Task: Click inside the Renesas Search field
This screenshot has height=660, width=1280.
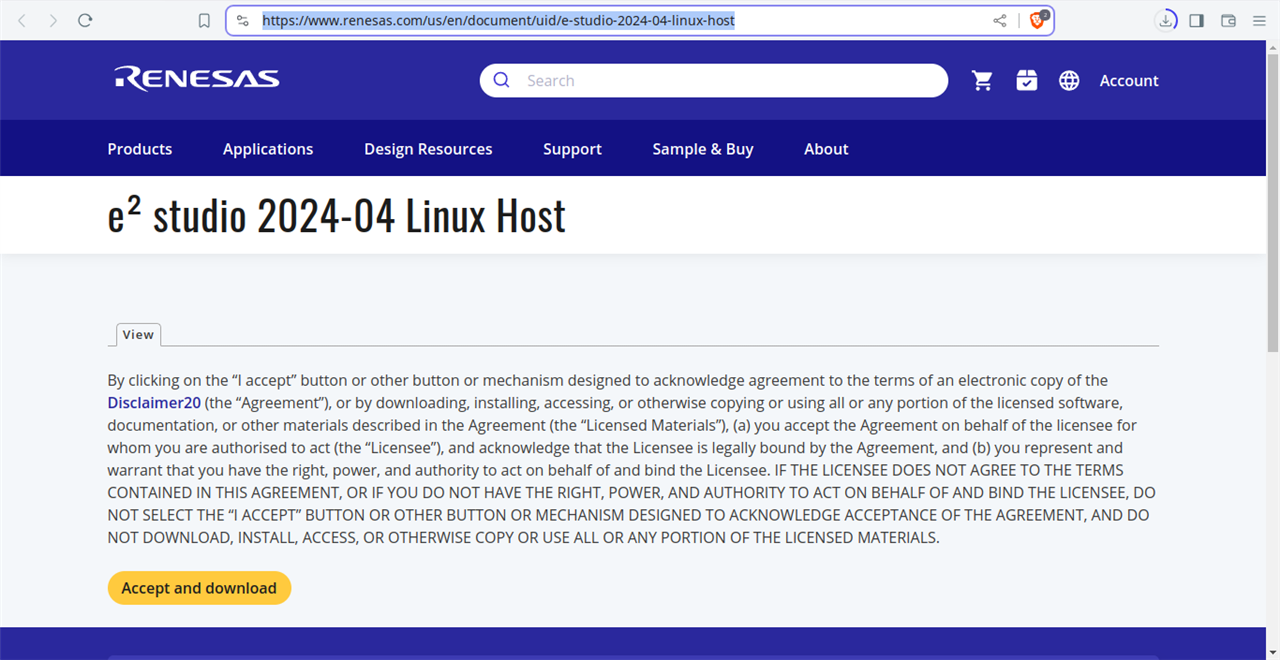Action: coord(730,81)
